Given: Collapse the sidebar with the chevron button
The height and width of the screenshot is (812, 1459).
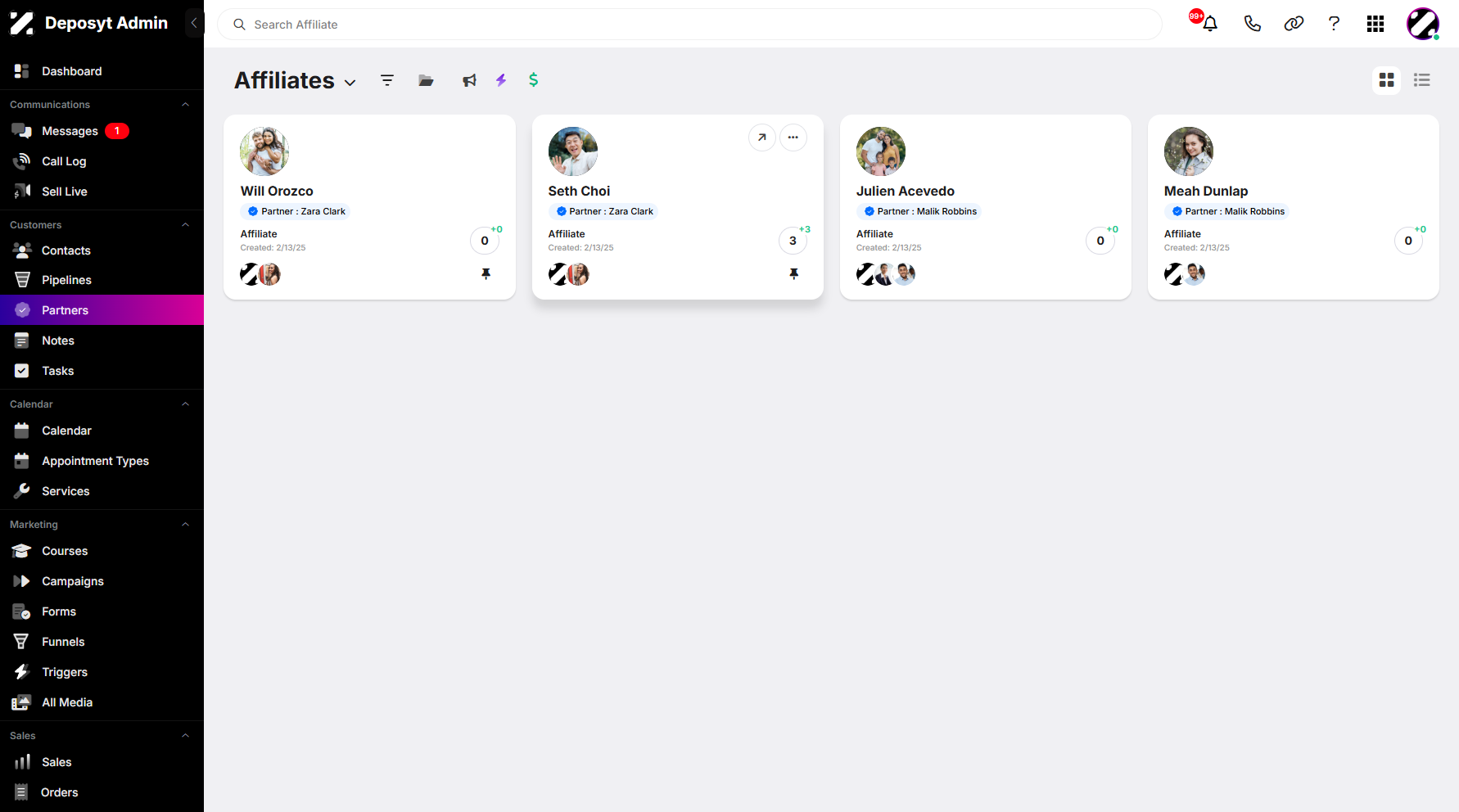Looking at the screenshot, I should coord(194,23).
